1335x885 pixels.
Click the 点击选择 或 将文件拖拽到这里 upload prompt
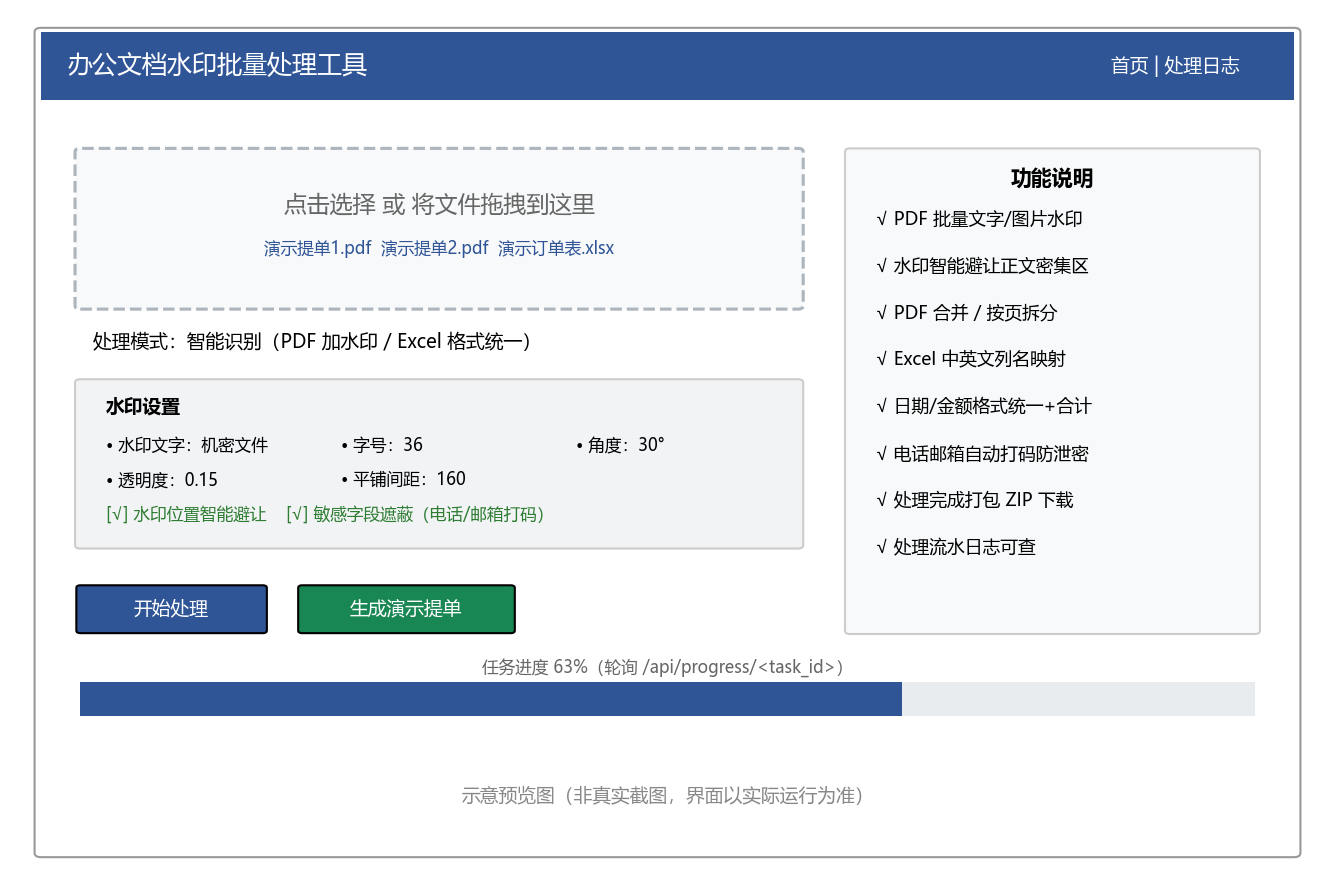pyautogui.click(x=439, y=205)
